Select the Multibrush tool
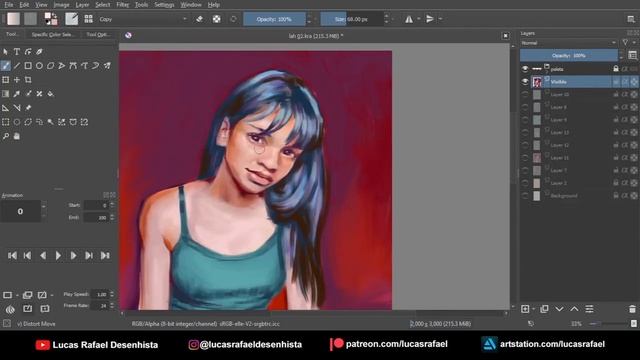 [107, 66]
